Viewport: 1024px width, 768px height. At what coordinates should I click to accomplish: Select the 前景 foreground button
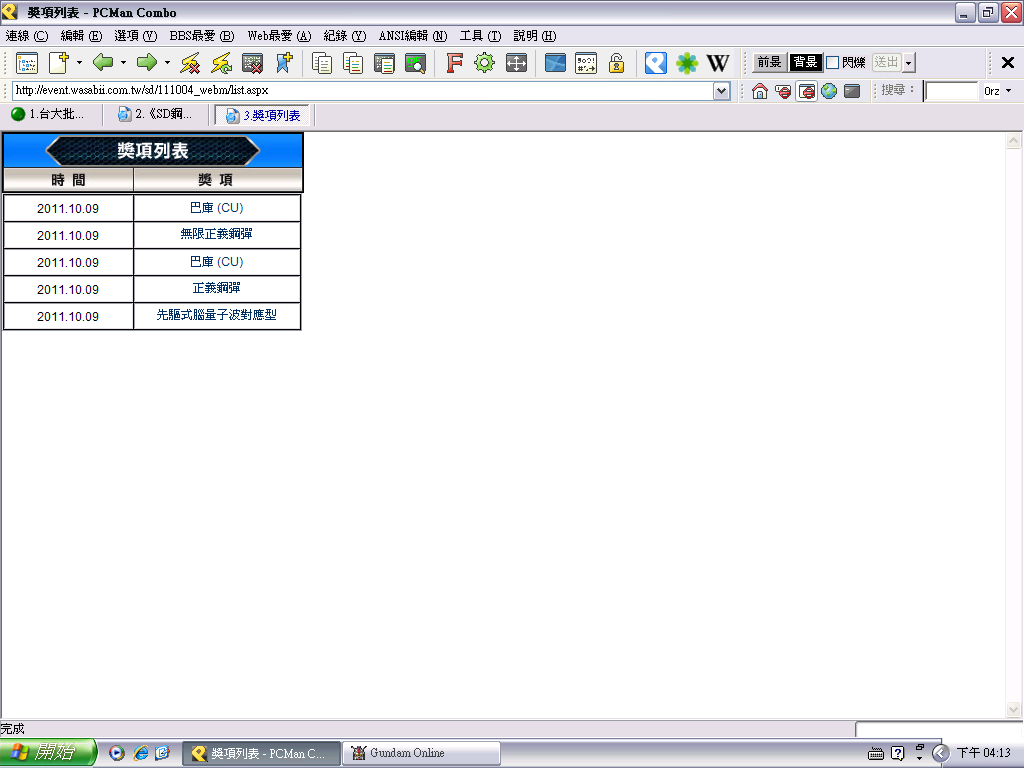pyautogui.click(x=769, y=63)
